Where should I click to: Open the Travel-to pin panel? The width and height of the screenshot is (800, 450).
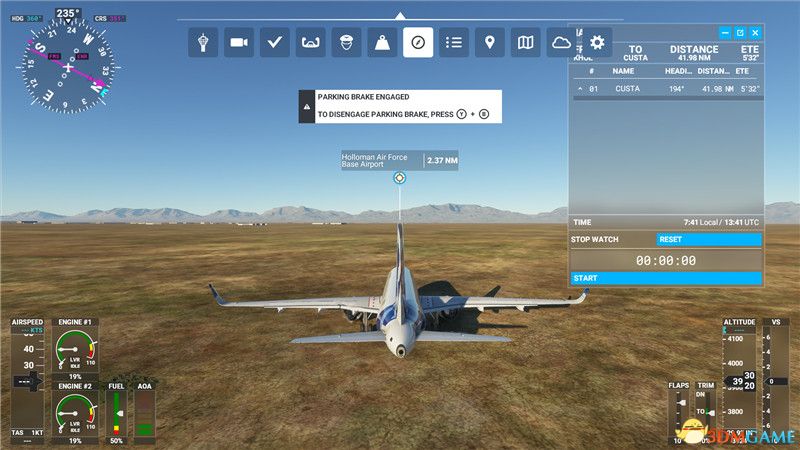coord(489,42)
